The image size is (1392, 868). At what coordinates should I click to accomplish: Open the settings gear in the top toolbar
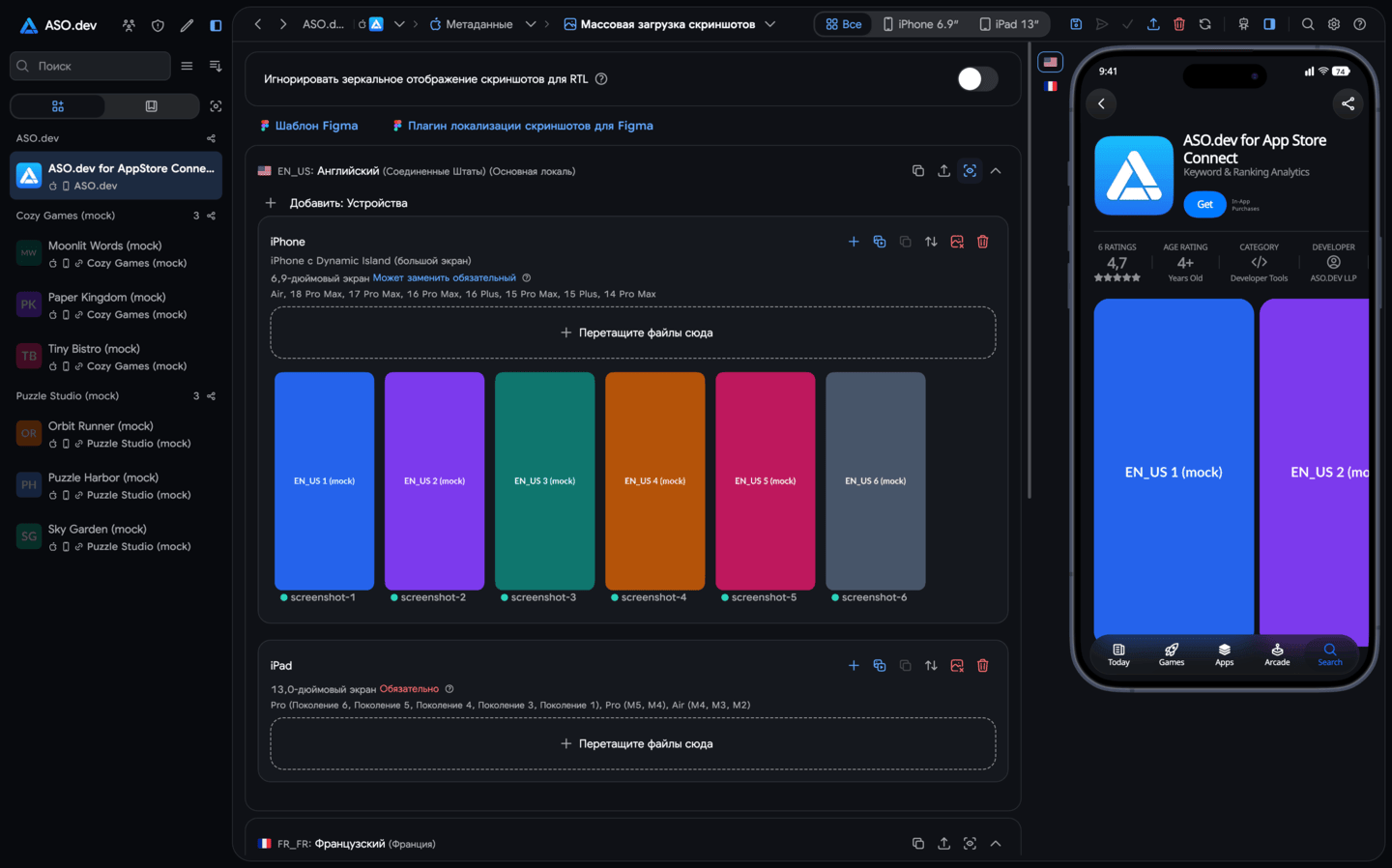coord(1334,24)
